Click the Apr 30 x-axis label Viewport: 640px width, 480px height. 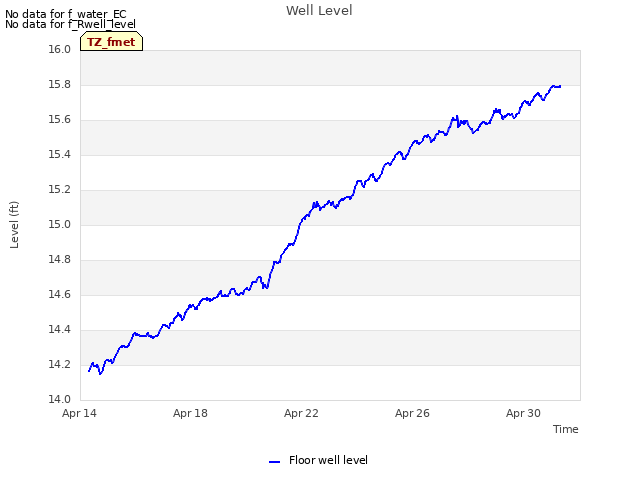coord(523,413)
